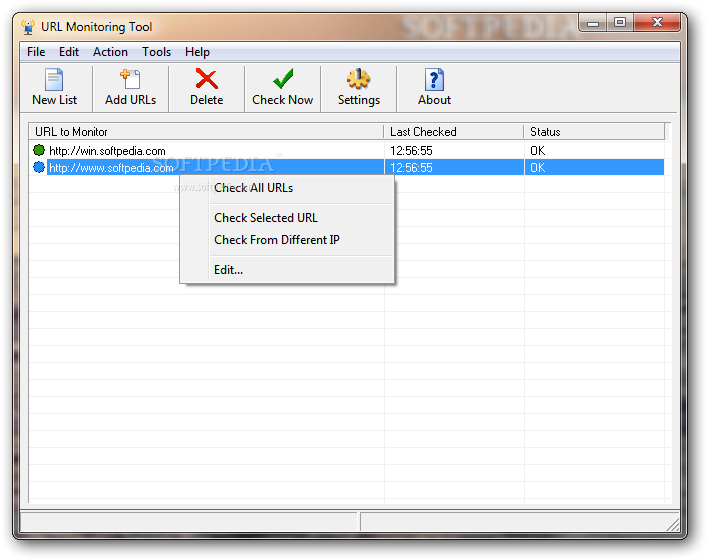Choose Edit... in the context menu
The height and width of the screenshot is (560, 708).
click(287, 270)
